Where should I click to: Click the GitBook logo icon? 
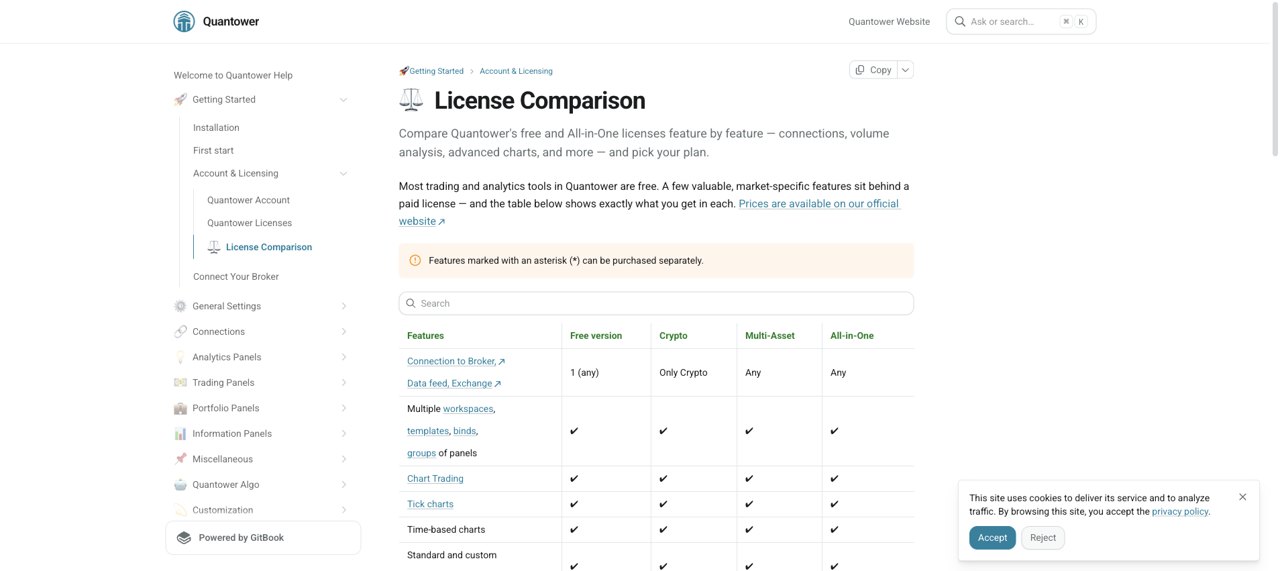(x=184, y=537)
